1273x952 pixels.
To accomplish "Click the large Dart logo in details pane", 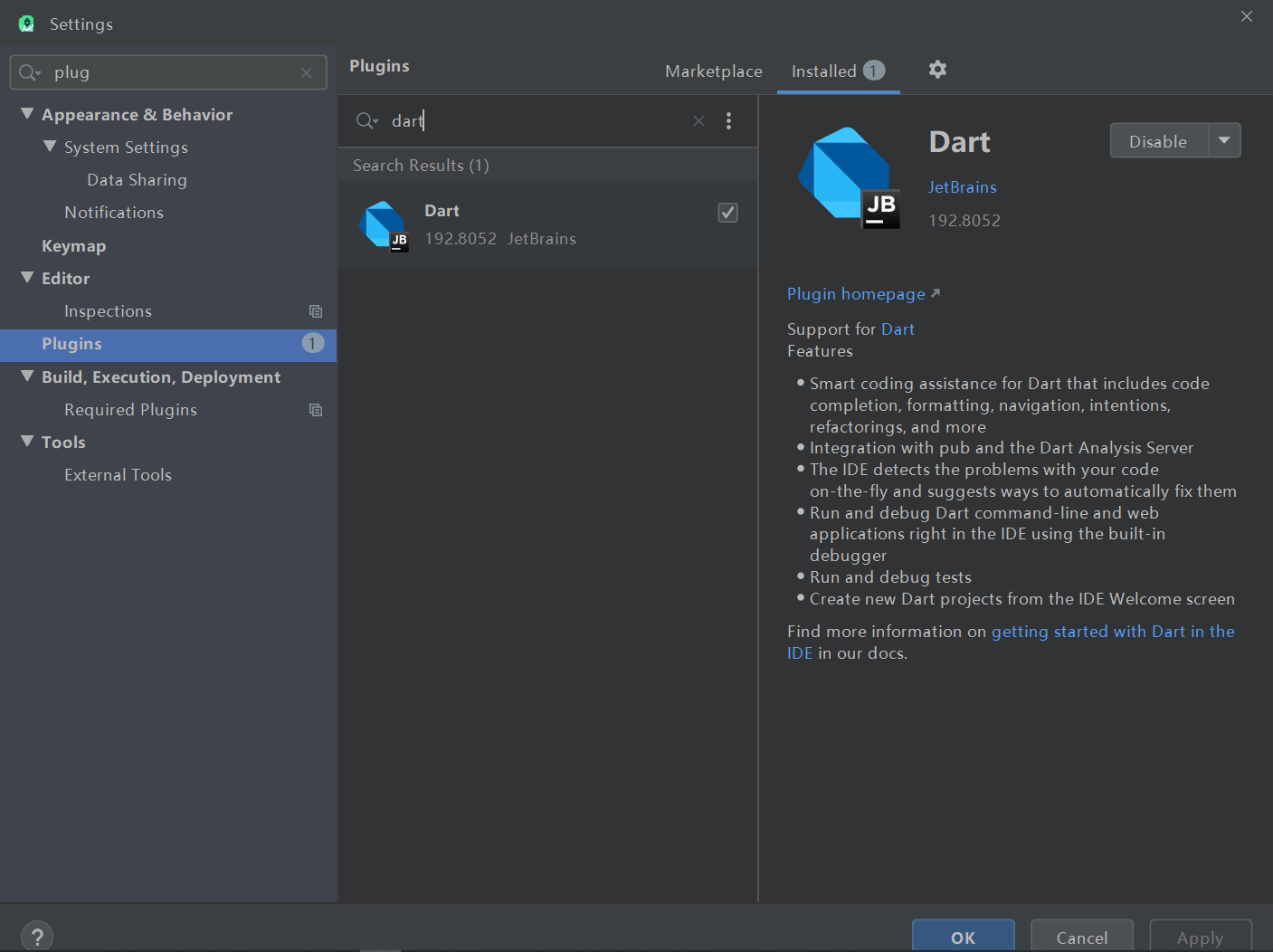I will [849, 177].
